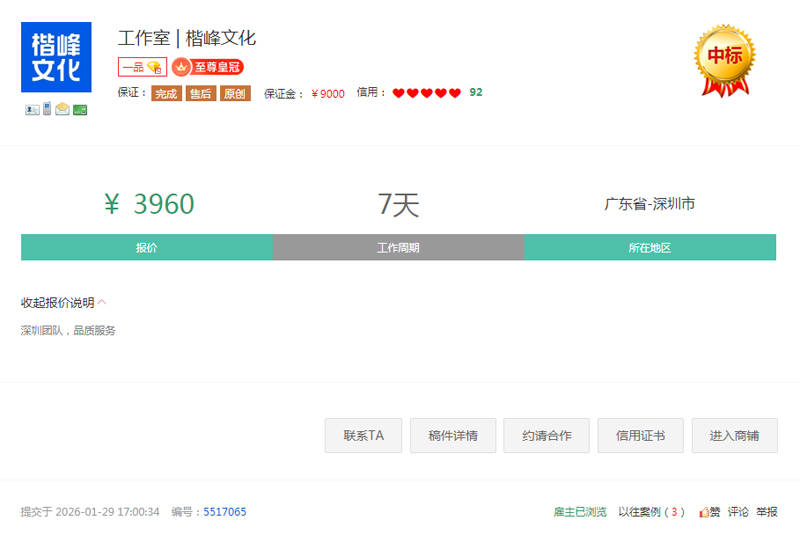This screenshot has width=800, height=535.
Task: Click the gold 中标 award medal
Action: [x=725, y=59]
